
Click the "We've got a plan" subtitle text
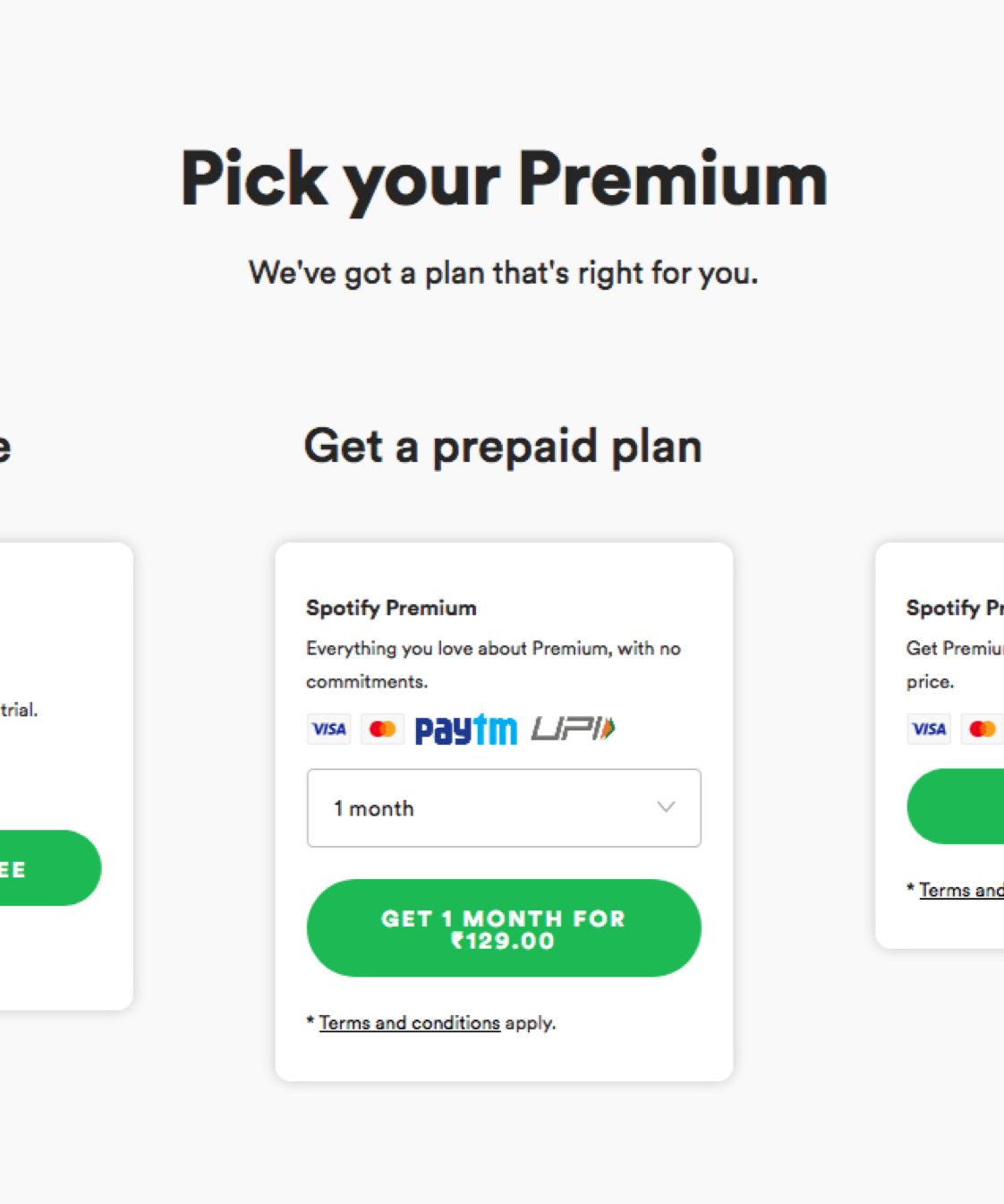[503, 273]
